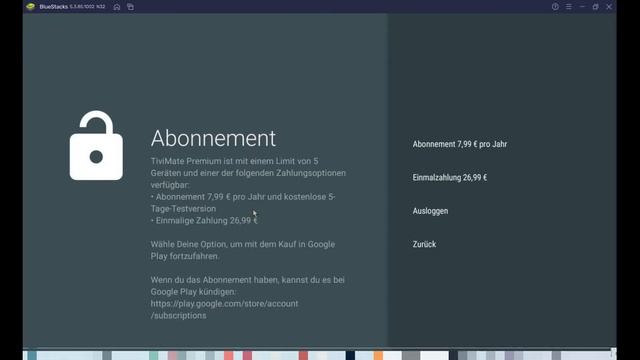The image size is (640, 360).
Task: Click the BlueStacks title text
Action: 53,7
